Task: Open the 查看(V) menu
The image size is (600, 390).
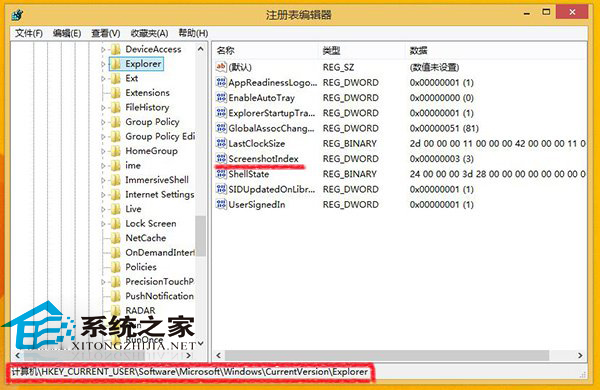Action: [x=106, y=33]
